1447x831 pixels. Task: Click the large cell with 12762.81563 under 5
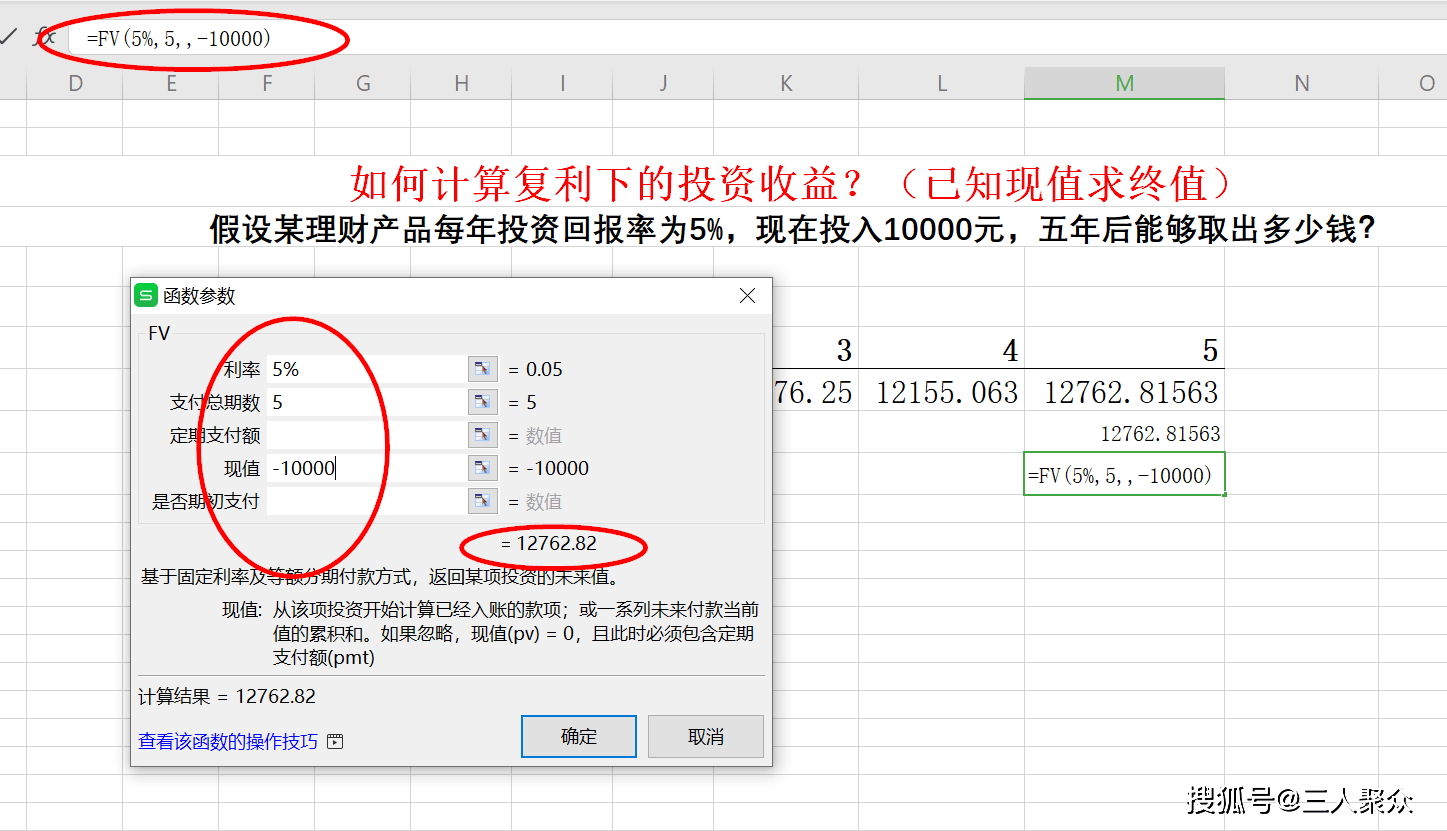[1125, 392]
